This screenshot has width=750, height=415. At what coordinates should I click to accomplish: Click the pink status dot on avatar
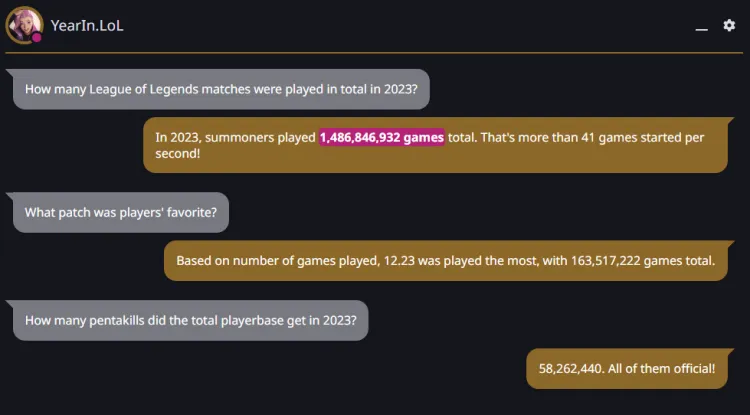point(37,37)
